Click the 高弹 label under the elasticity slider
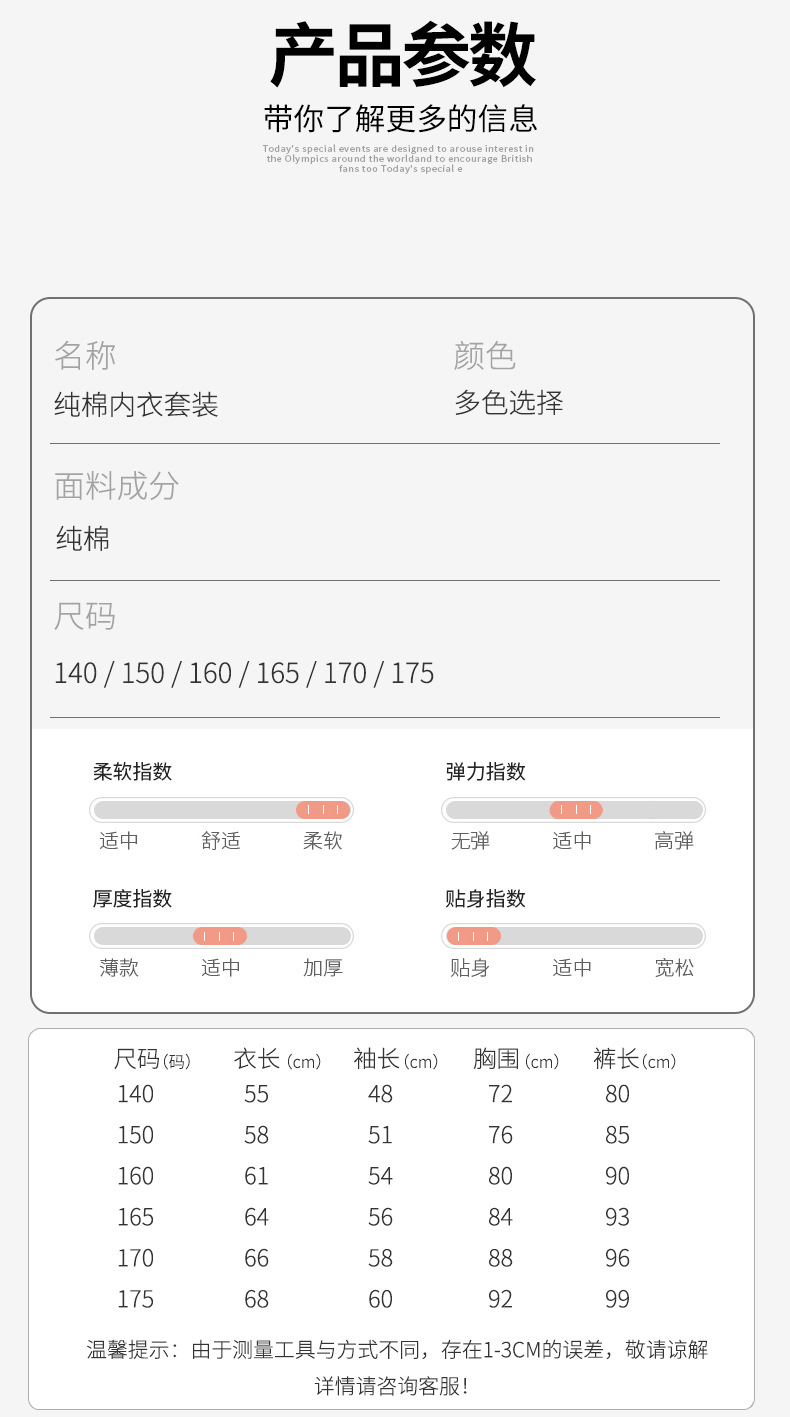Screen dimensions: 790x1417 click(x=674, y=841)
